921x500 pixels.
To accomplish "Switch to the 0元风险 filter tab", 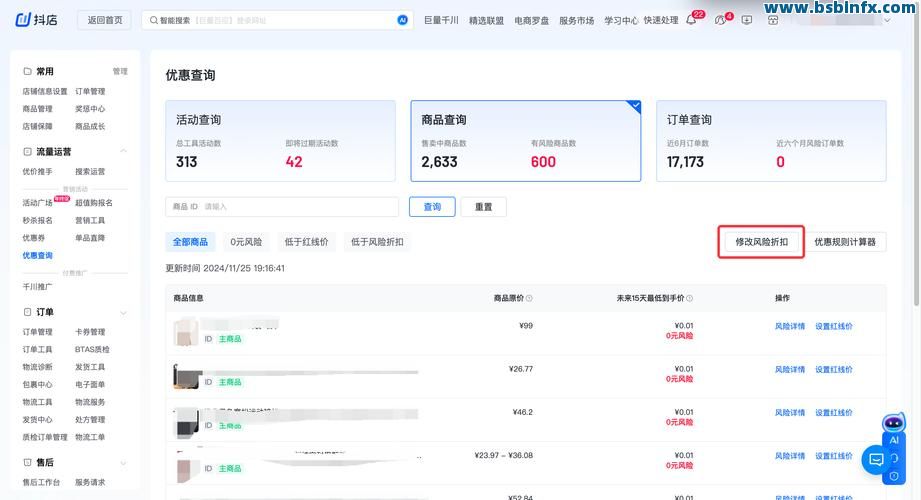I will click(246, 242).
